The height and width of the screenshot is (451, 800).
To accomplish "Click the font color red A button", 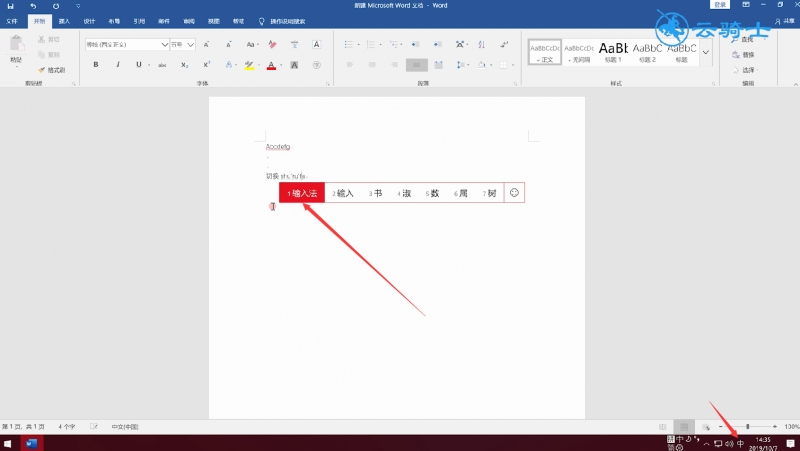I will pyautogui.click(x=271, y=65).
